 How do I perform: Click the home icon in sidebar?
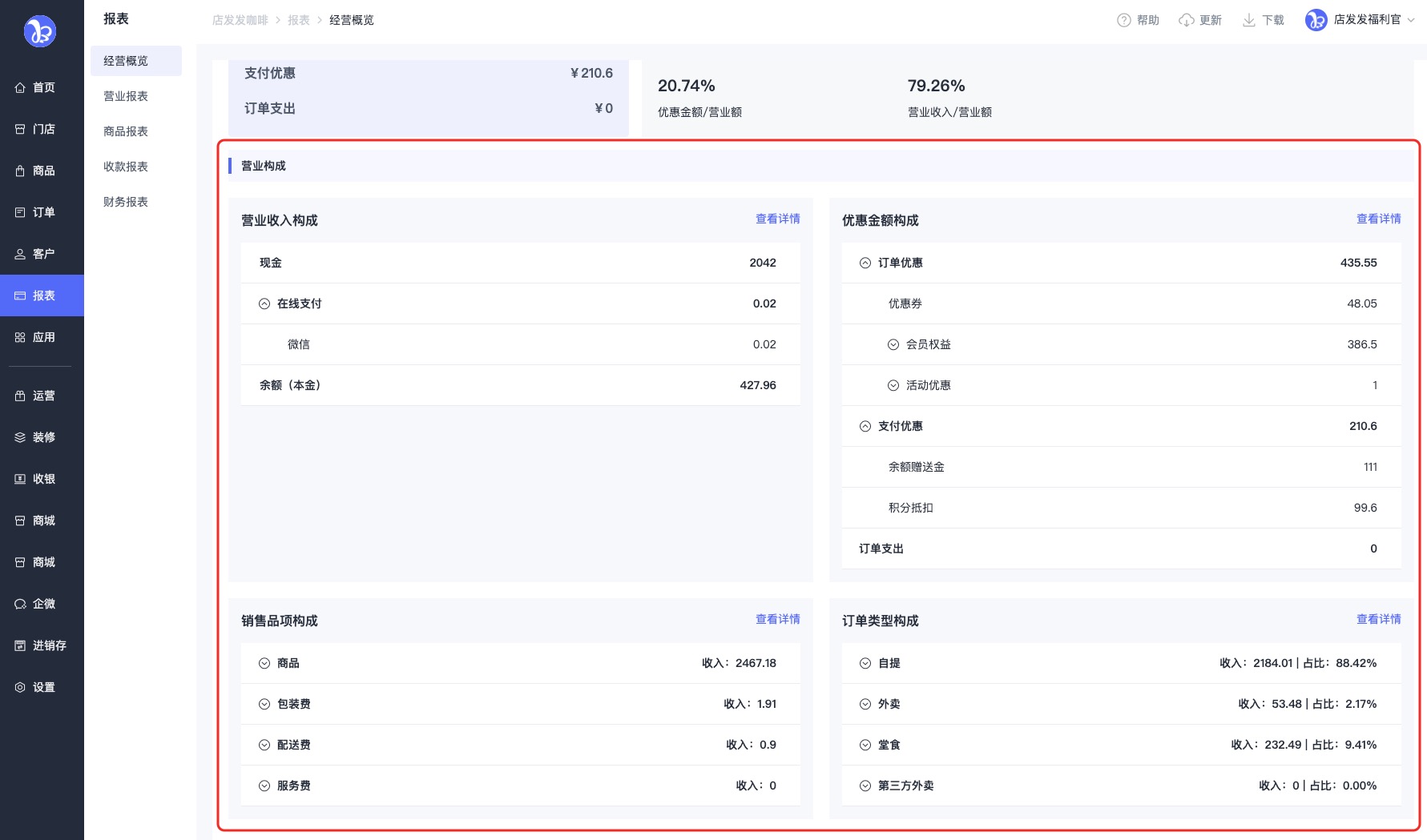click(x=20, y=88)
